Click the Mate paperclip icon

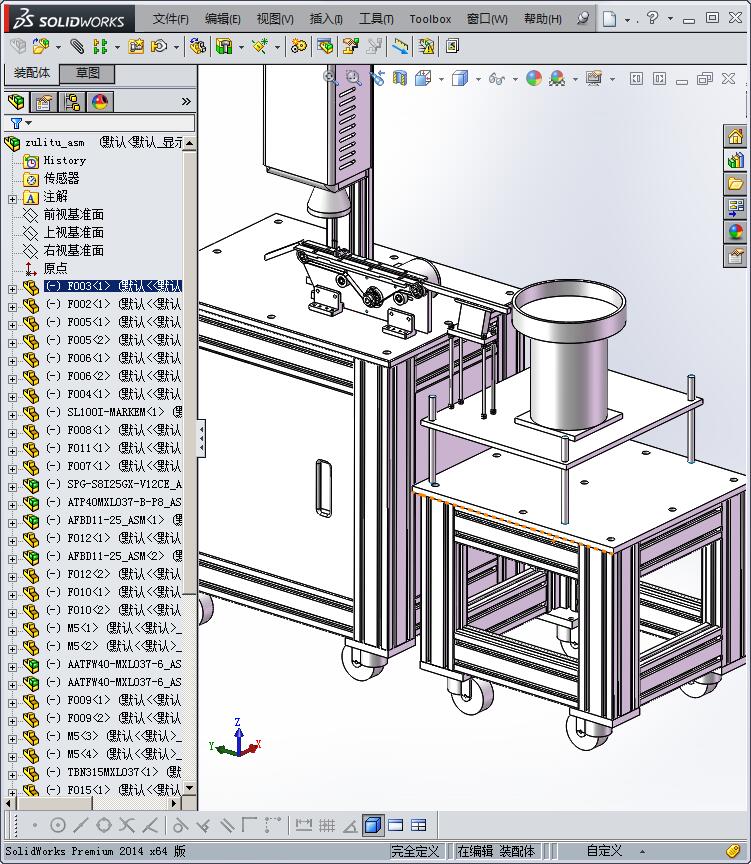pos(78,46)
